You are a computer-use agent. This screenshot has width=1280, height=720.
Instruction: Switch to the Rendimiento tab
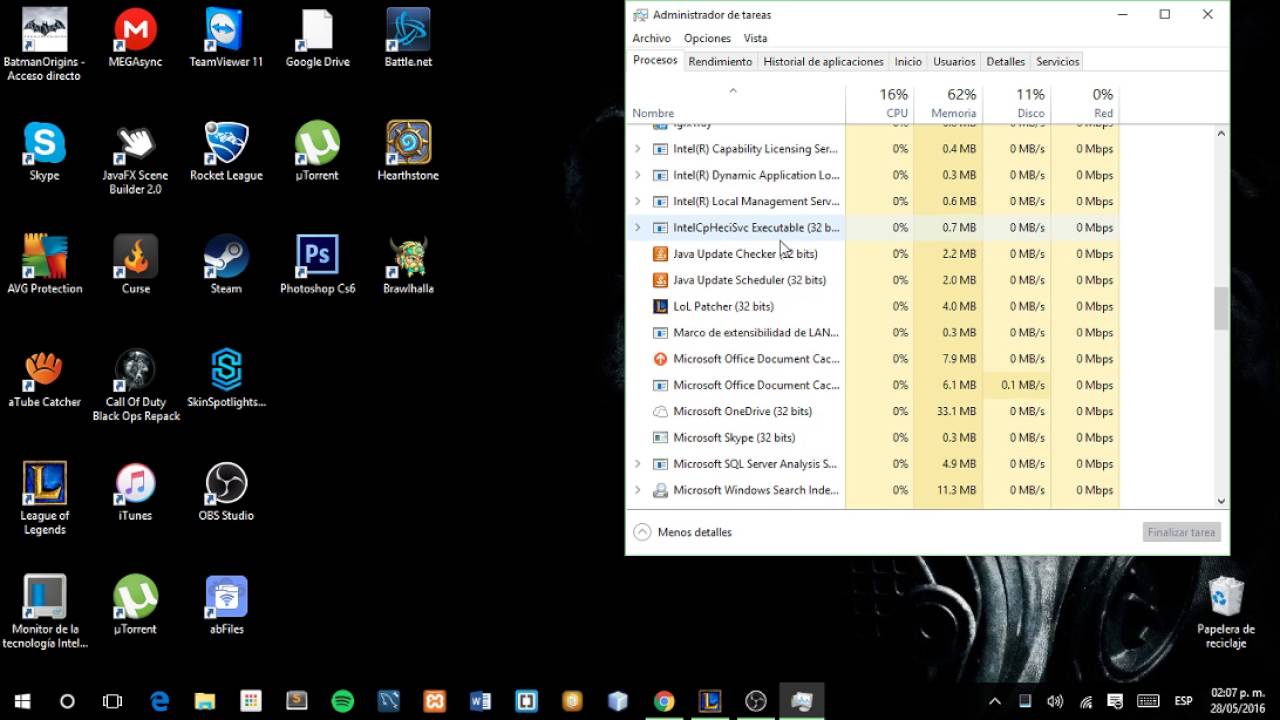point(720,61)
